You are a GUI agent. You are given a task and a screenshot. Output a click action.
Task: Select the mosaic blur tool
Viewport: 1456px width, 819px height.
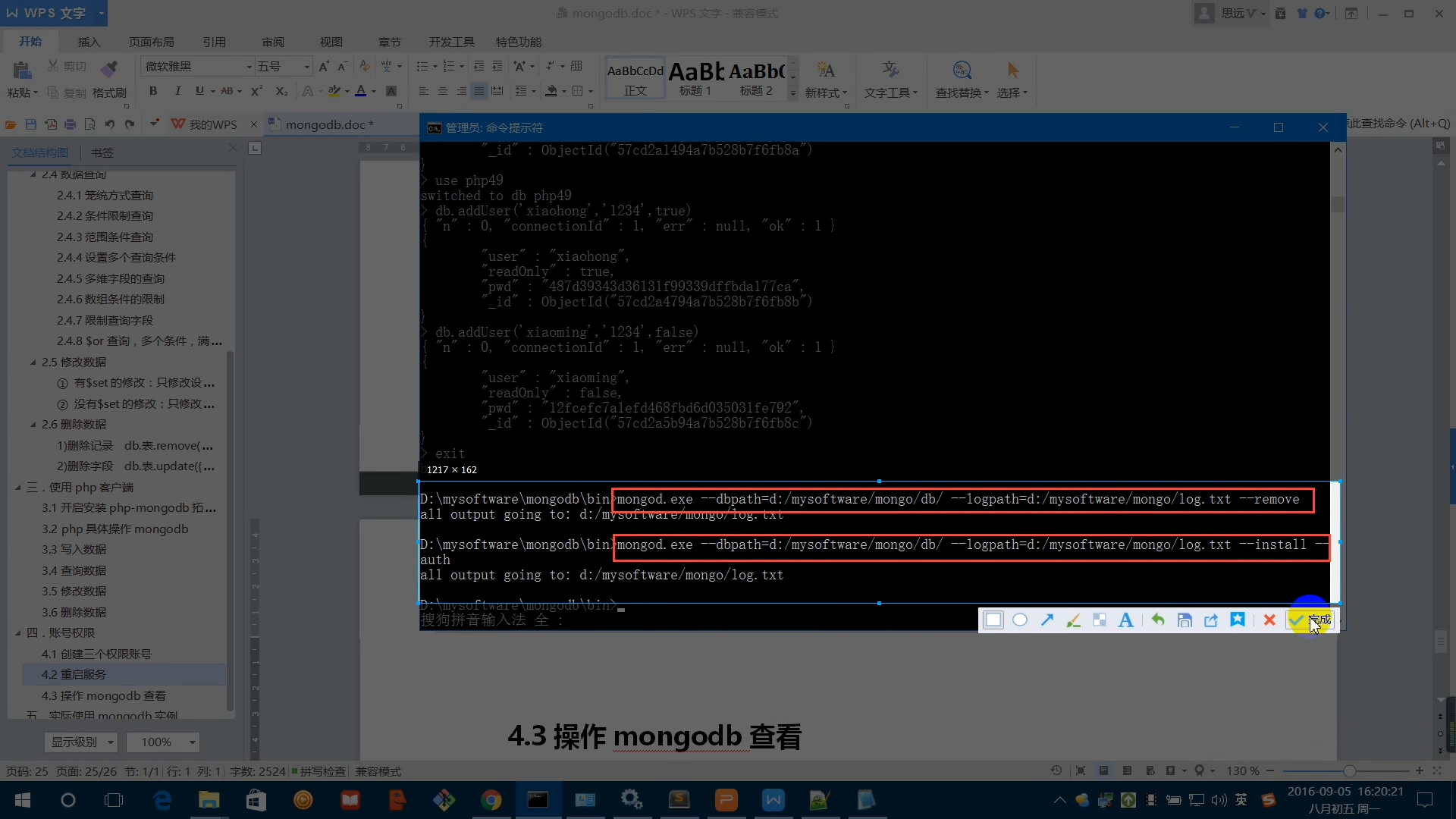tap(1100, 620)
